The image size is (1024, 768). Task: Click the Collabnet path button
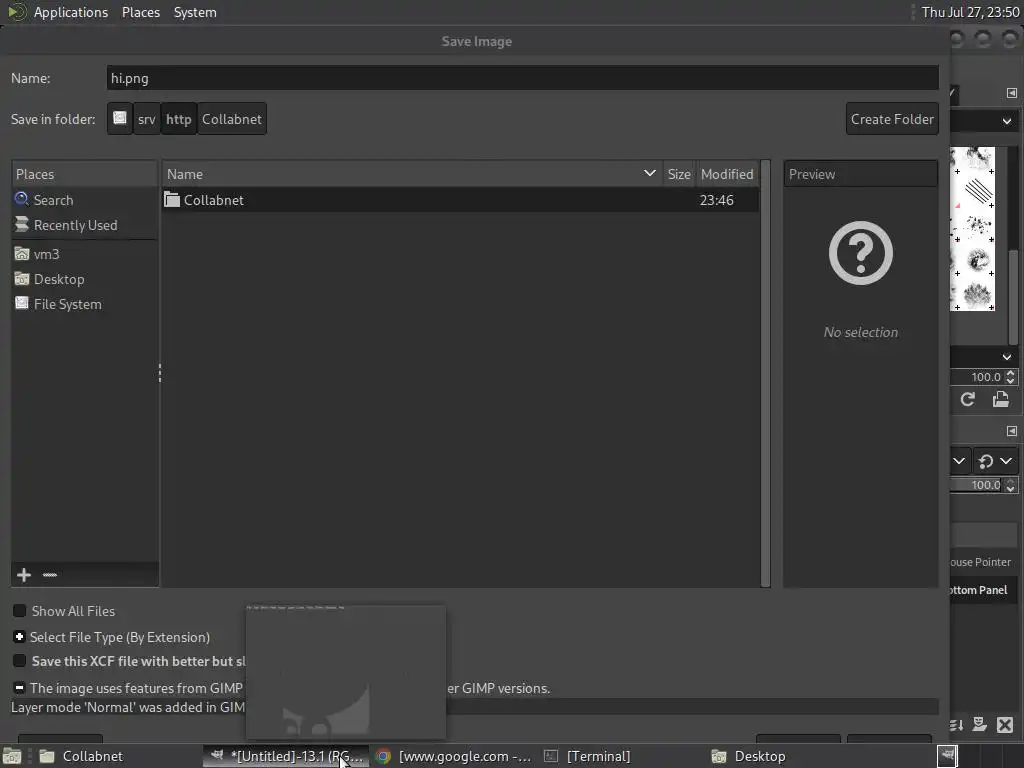232,119
